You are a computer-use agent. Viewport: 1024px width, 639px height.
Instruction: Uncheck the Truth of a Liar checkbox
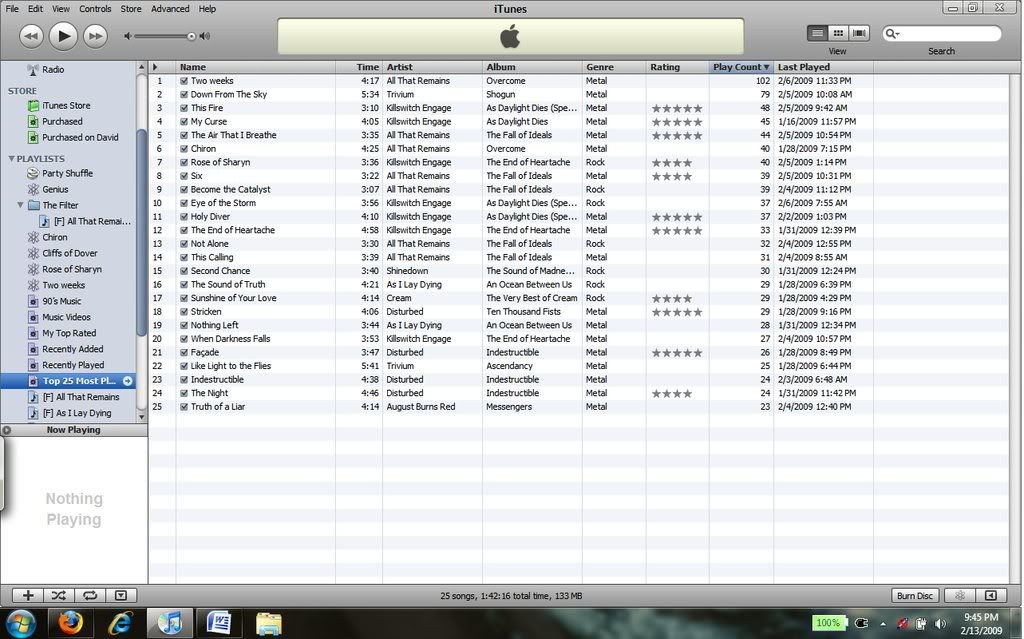184,406
